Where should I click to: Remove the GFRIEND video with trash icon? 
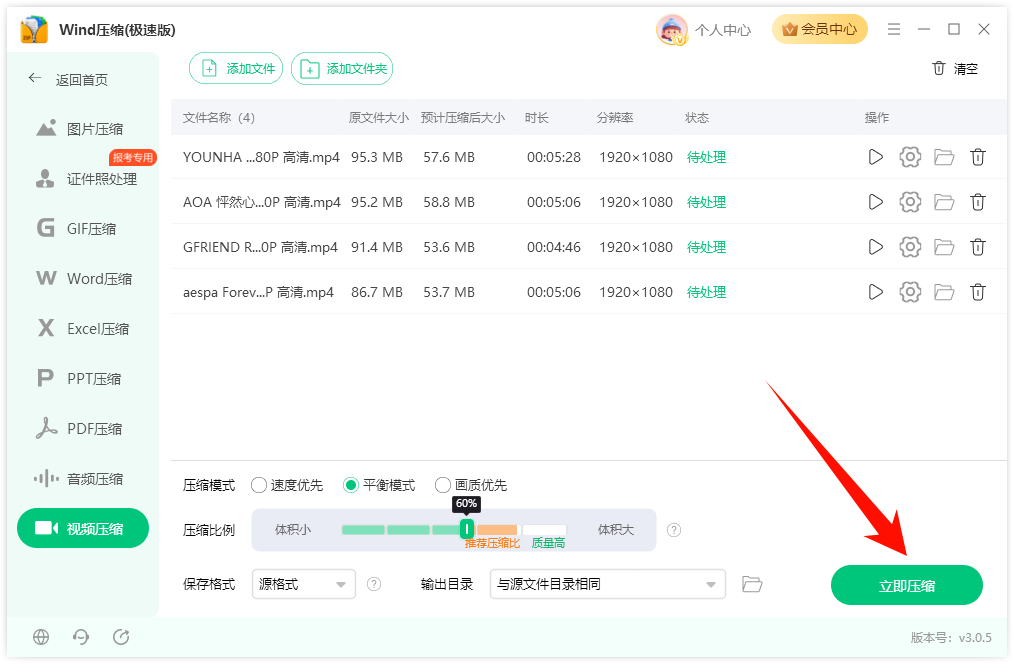[978, 247]
